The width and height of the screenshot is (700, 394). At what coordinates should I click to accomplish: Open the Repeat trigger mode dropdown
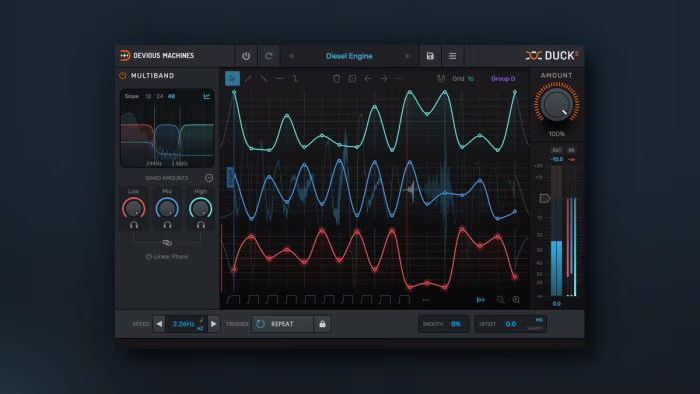click(282, 324)
